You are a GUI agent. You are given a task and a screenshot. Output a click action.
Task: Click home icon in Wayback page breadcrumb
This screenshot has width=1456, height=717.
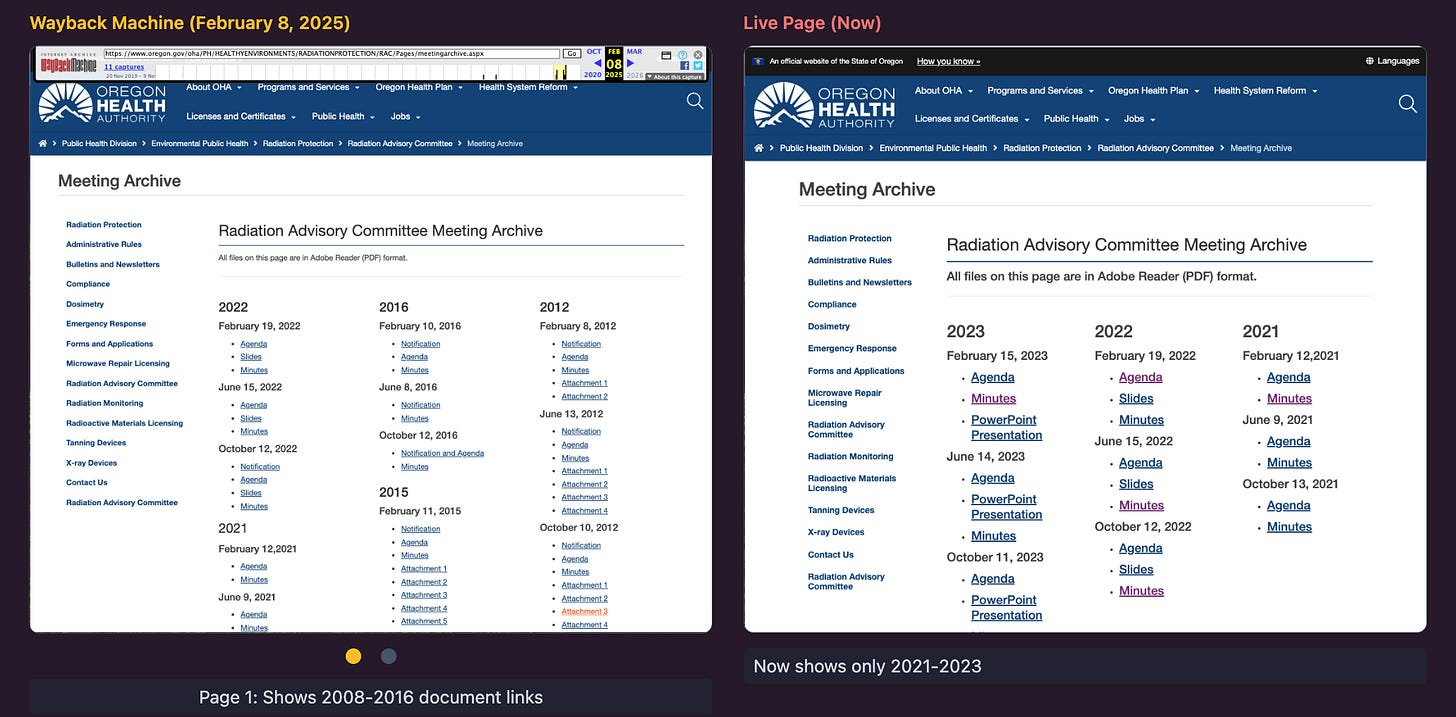[x=43, y=143]
